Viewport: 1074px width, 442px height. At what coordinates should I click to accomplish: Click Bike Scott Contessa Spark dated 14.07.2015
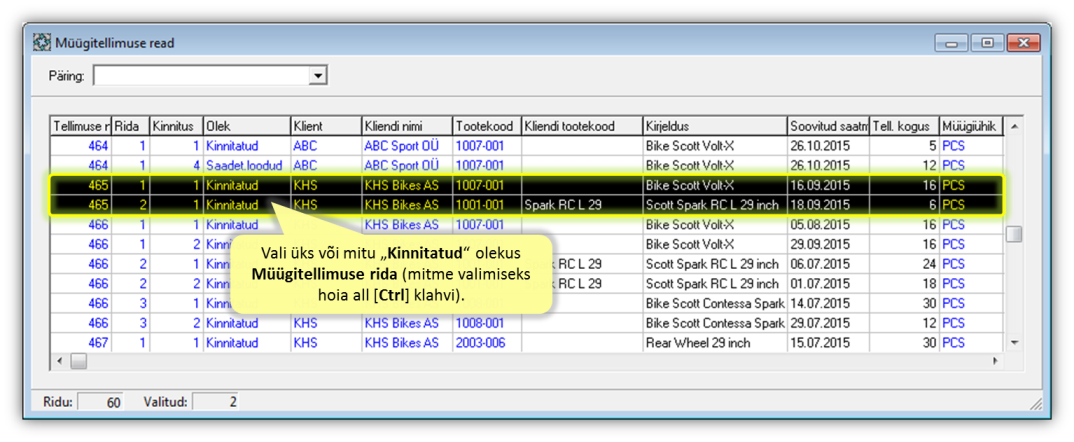click(x=714, y=303)
